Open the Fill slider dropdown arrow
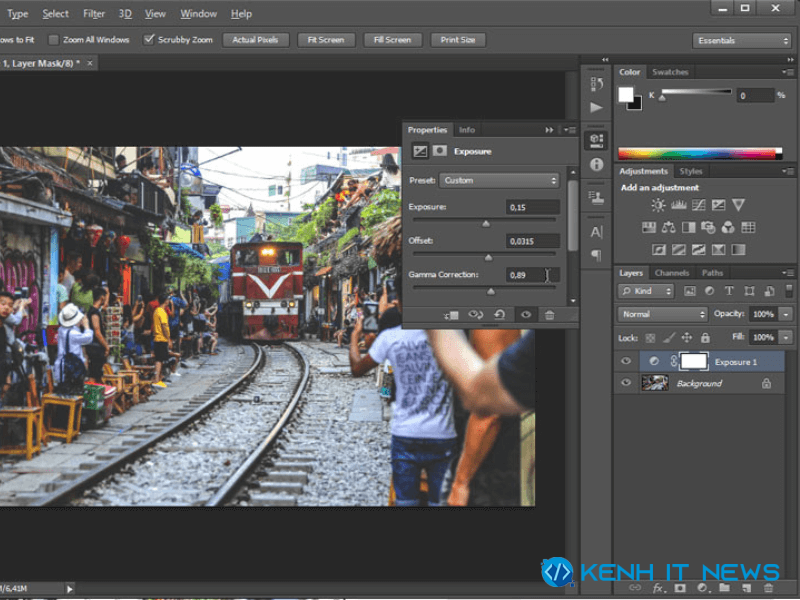The image size is (800, 600). (786, 337)
